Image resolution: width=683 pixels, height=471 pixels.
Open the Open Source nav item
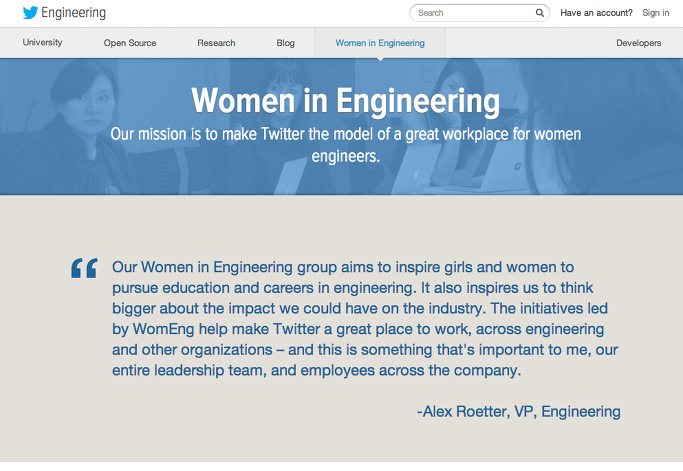[x=130, y=43]
